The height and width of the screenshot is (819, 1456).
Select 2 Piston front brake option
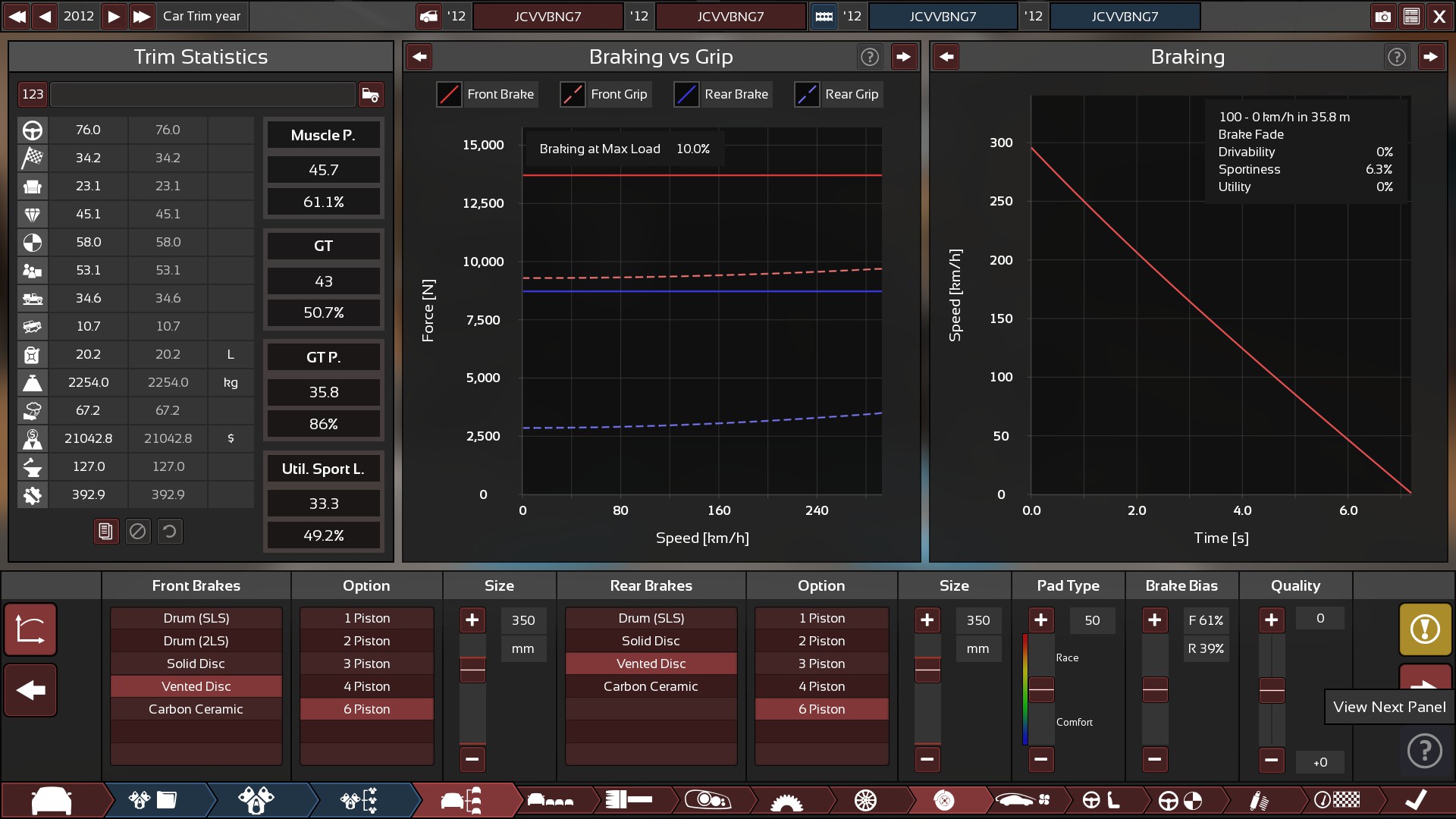tap(367, 641)
